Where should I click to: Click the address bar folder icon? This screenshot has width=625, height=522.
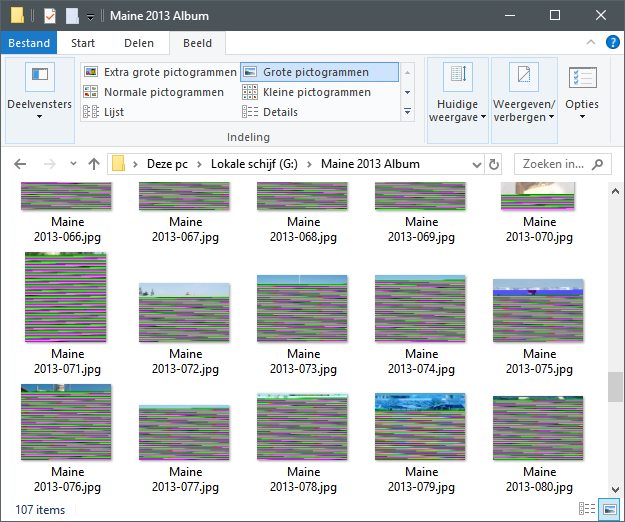pyautogui.click(x=118, y=164)
